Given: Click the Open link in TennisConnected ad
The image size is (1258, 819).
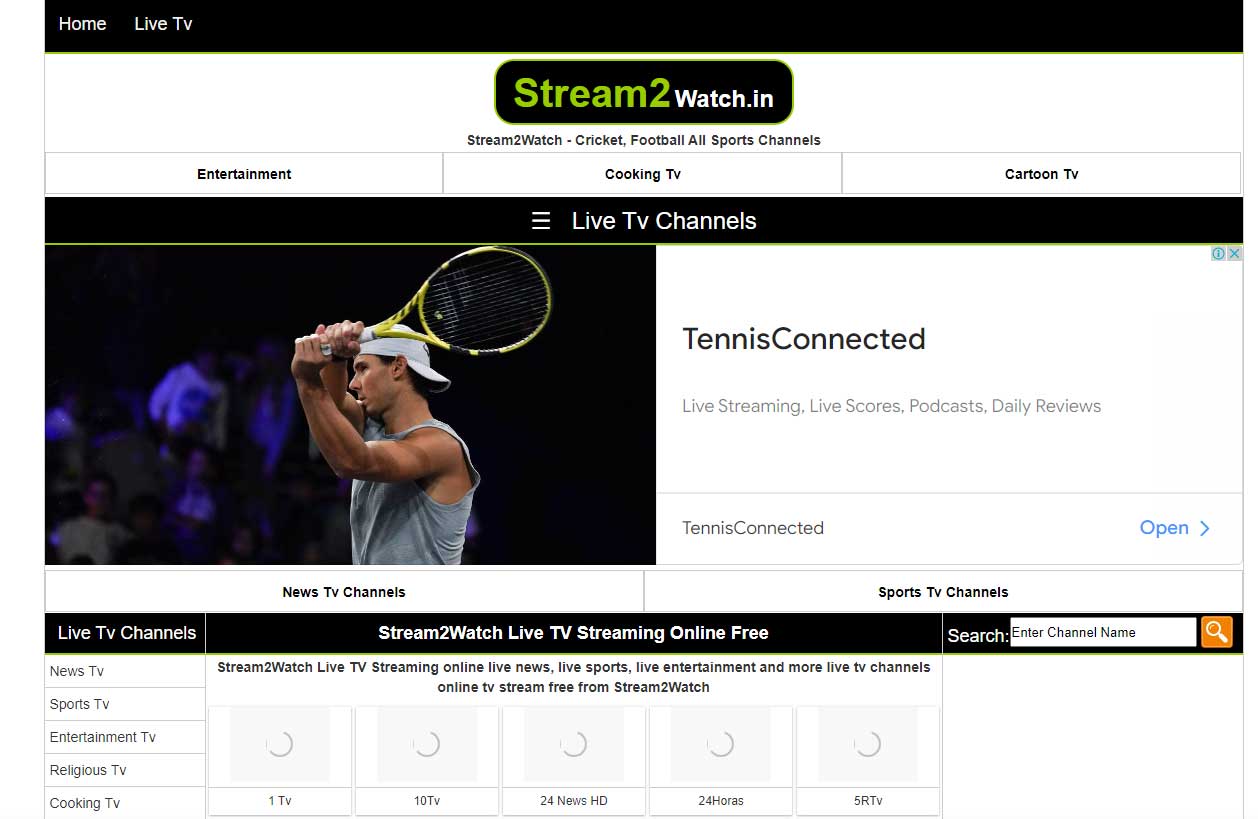Looking at the screenshot, I should pyautogui.click(x=1164, y=528).
